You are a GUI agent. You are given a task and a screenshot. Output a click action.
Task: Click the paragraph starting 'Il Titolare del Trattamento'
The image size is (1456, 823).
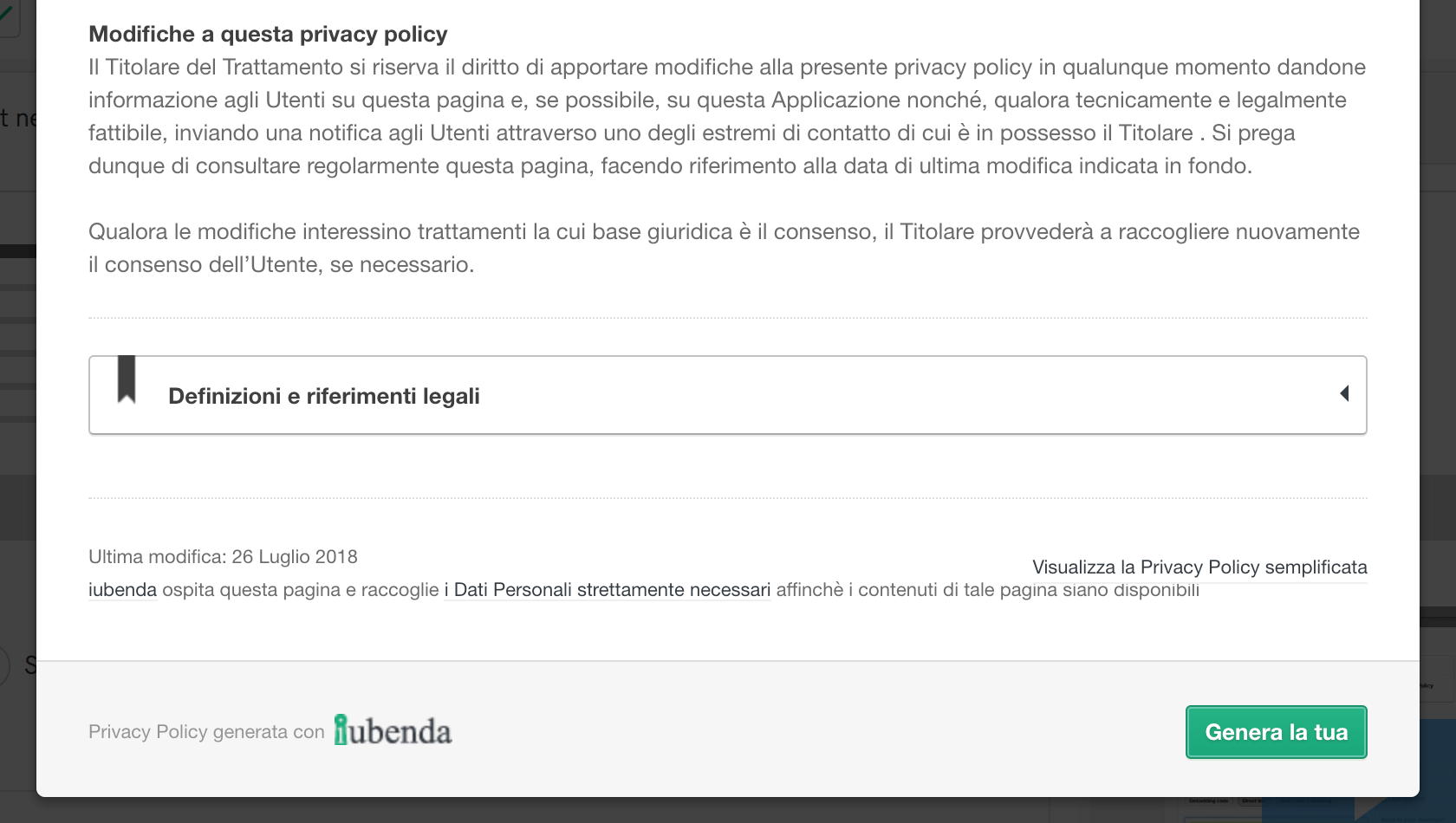coord(726,116)
